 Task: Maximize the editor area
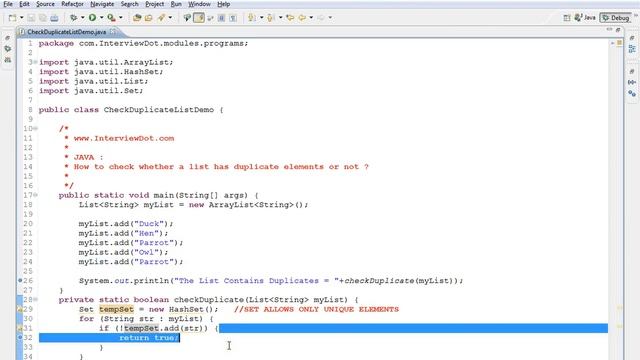[618, 29]
